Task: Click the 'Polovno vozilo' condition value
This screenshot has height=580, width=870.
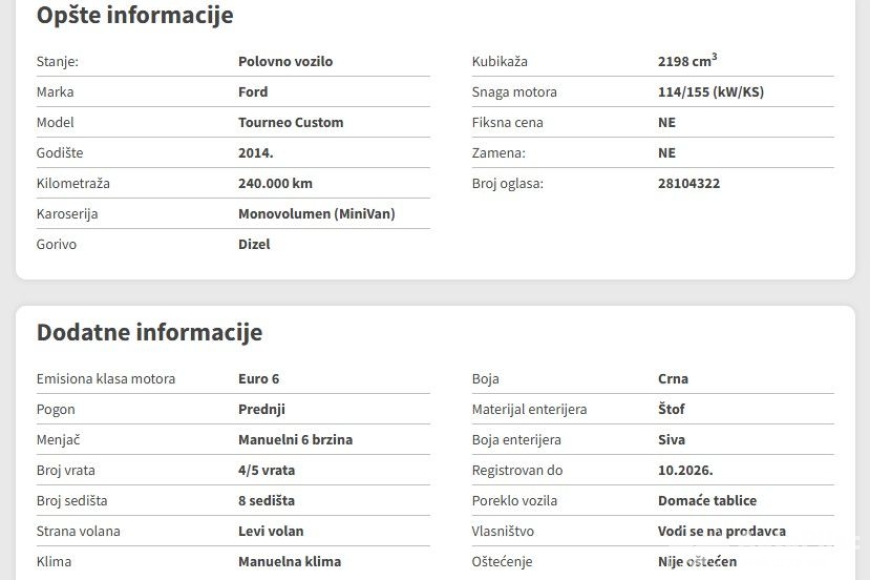Action: coord(285,61)
